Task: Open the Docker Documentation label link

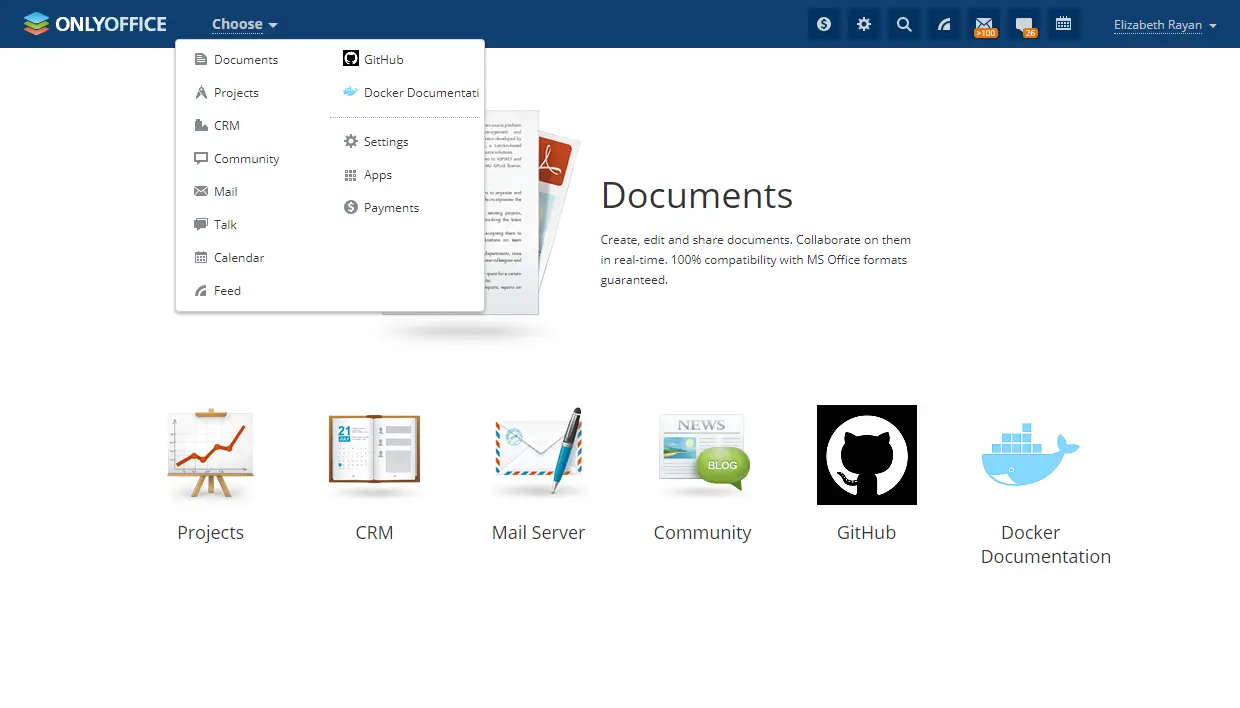Action: click(1046, 545)
